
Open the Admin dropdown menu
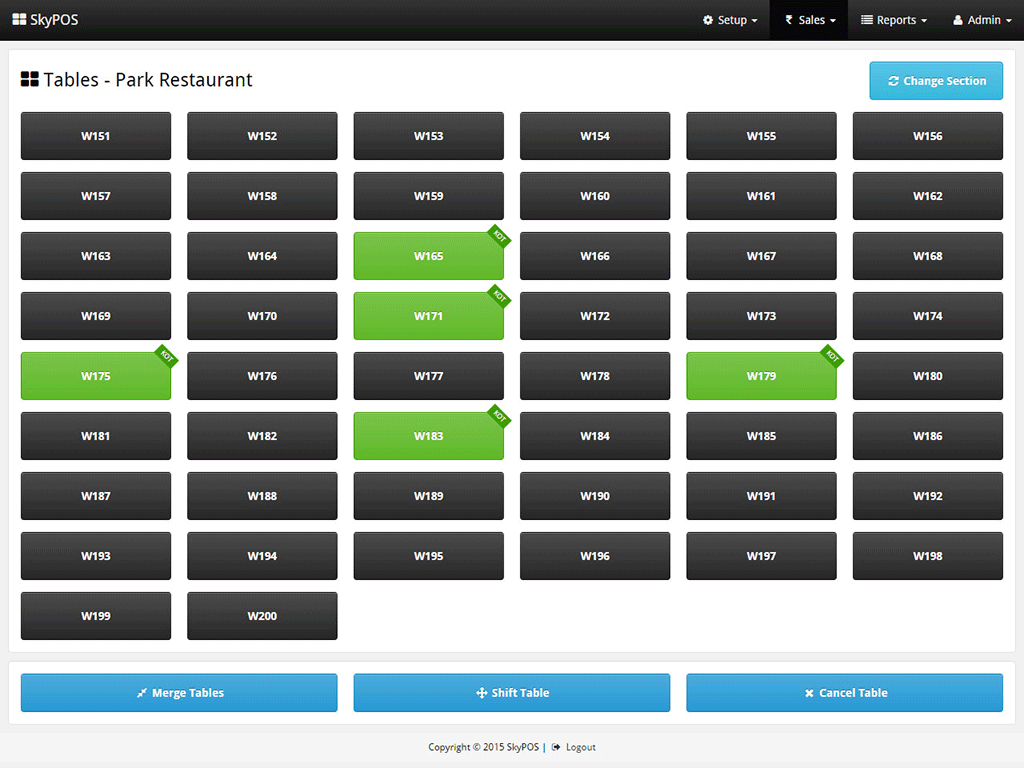[x=982, y=20]
